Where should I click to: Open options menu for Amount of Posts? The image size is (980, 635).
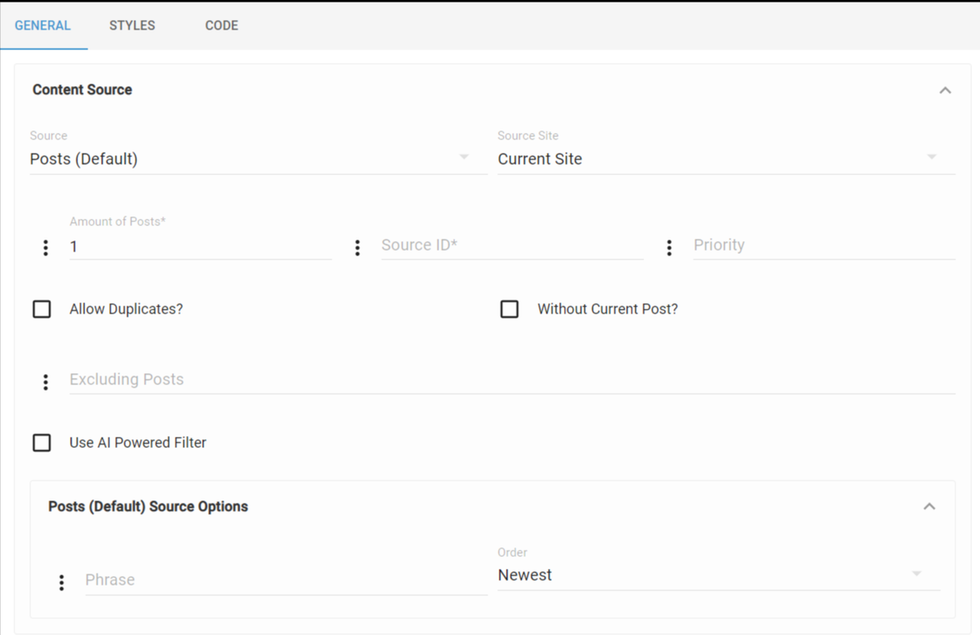45,247
